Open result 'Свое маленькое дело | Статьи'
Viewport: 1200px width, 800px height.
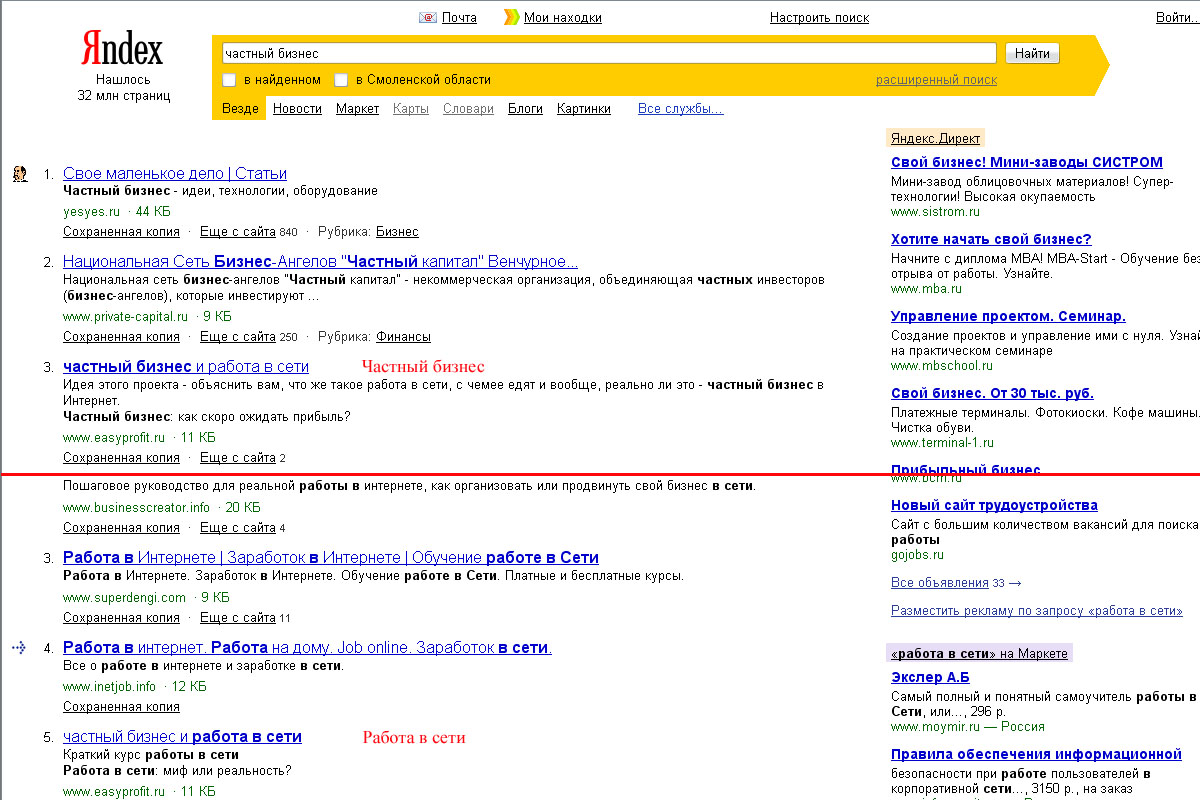[175, 173]
